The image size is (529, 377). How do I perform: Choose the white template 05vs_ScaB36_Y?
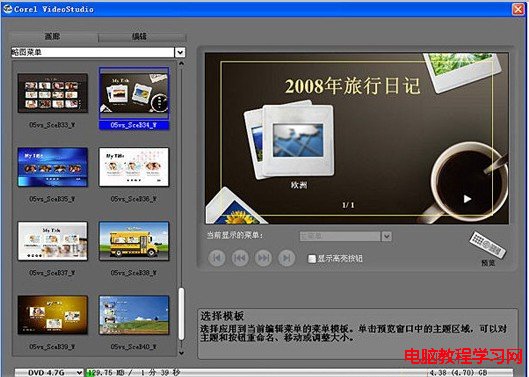(x=134, y=167)
